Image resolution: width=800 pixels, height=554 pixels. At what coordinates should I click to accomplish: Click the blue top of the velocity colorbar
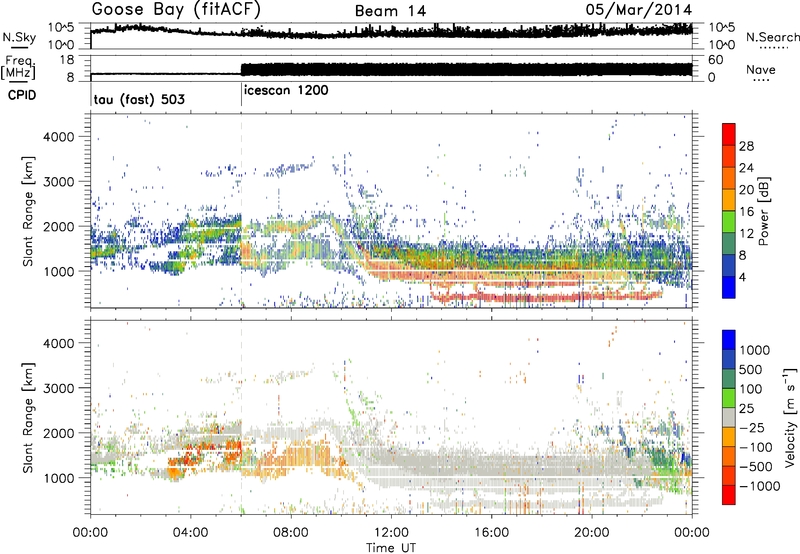point(729,339)
